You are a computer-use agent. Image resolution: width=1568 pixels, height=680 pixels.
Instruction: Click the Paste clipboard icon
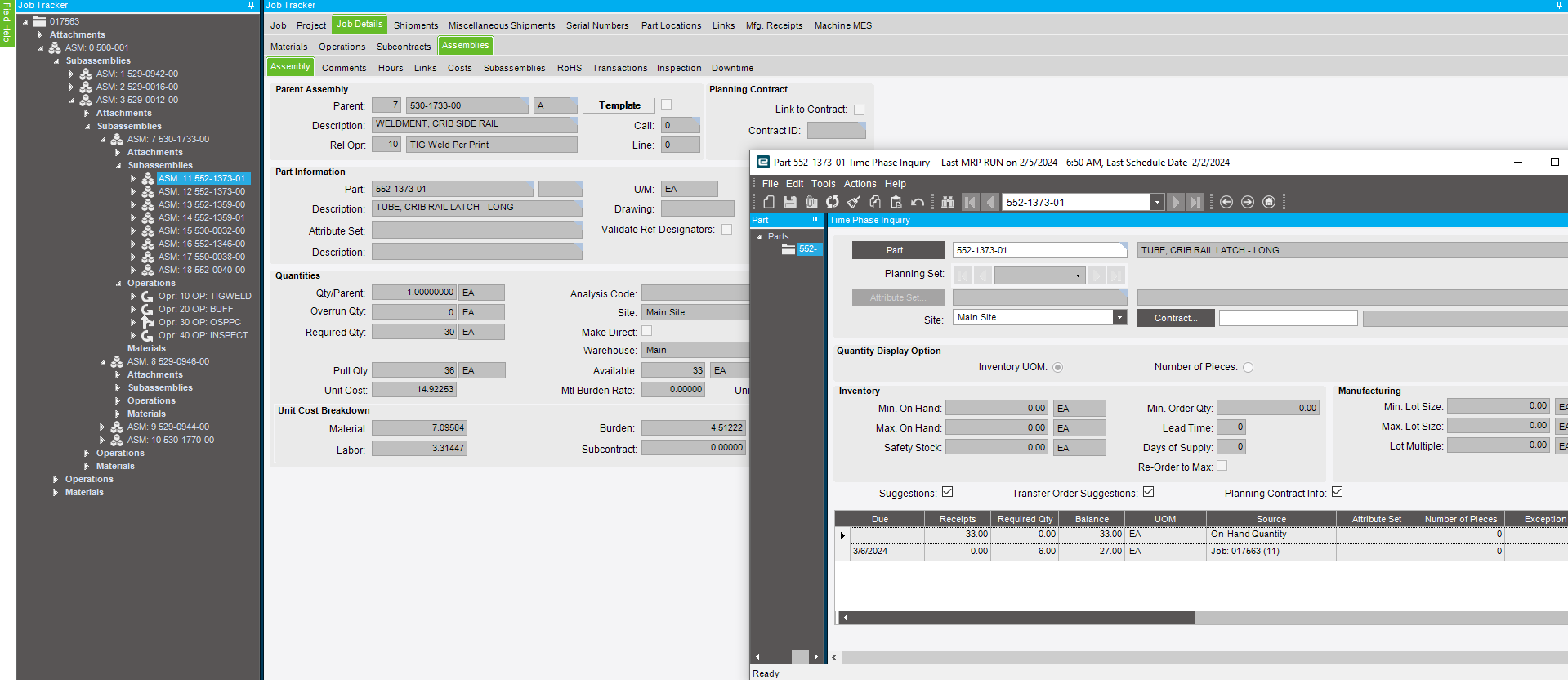point(896,202)
